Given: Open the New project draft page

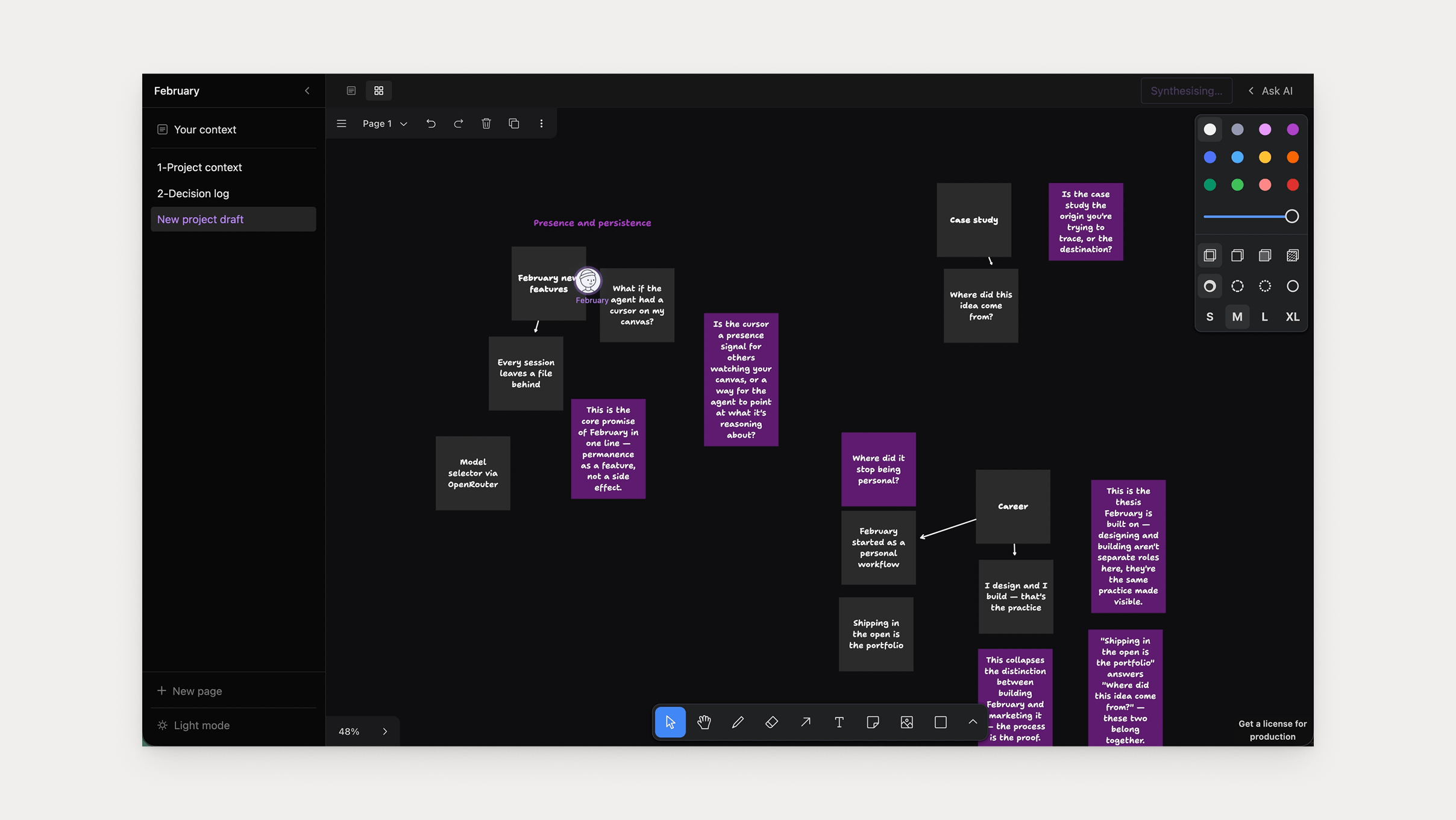Looking at the screenshot, I should (x=201, y=219).
